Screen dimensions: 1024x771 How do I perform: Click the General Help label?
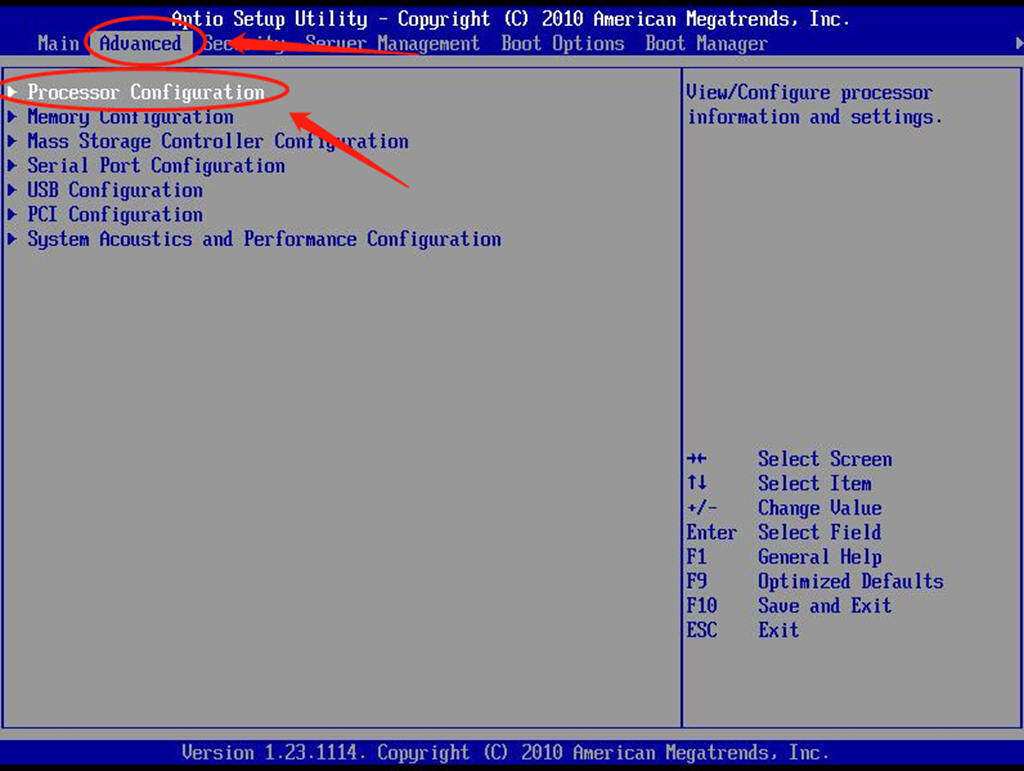(820, 557)
